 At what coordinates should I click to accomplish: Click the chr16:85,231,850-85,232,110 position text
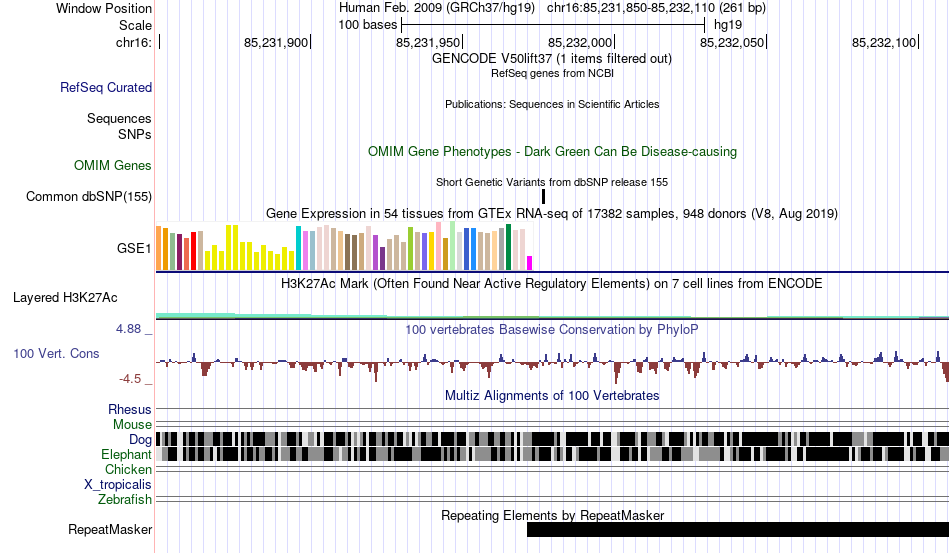click(656, 8)
